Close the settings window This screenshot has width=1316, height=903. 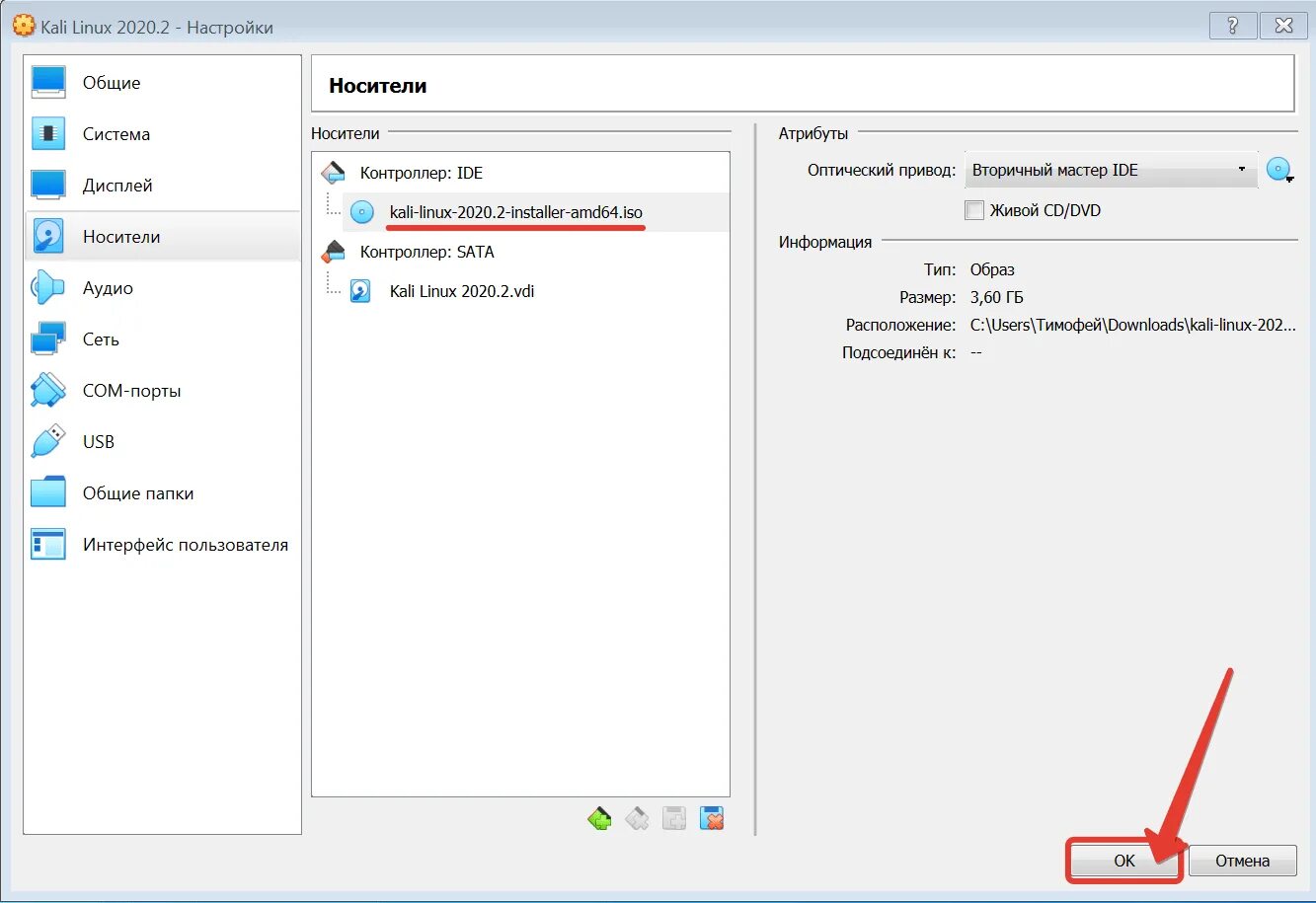[1283, 27]
